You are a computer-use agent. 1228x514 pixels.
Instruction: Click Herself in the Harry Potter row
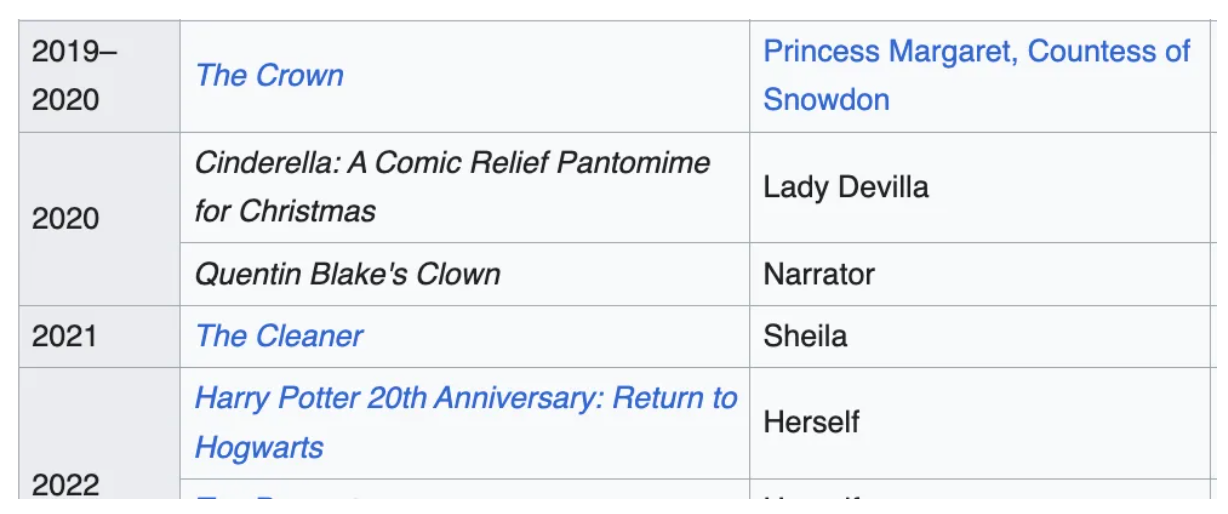pyautogui.click(x=811, y=422)
